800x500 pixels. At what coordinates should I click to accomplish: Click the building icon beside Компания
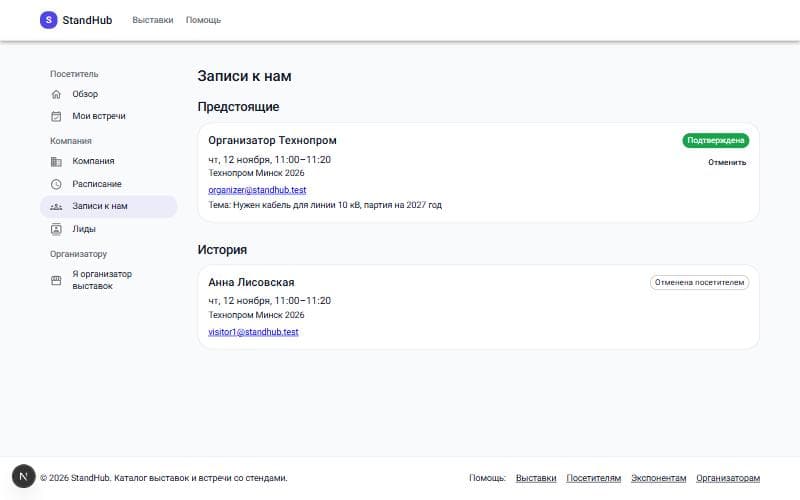tap(56, 161)
